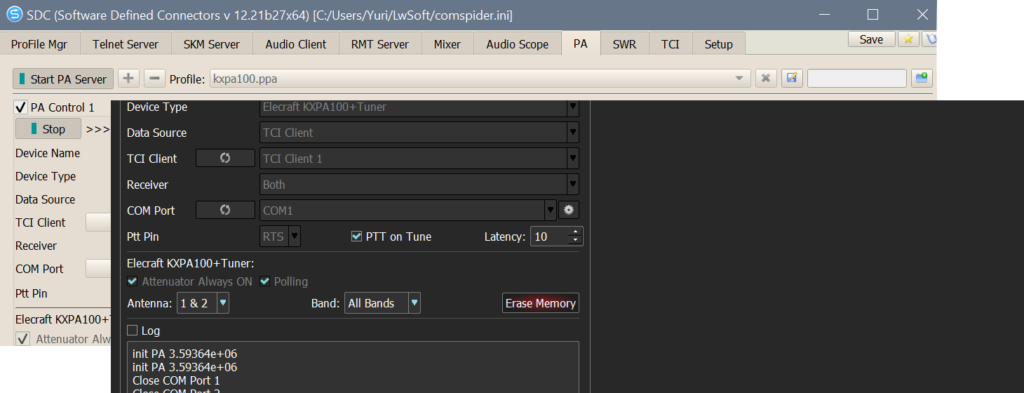Click the yellow star favorites icon
The height and width of the screenshot is (393, 1024).
click(x=908, y=39)
